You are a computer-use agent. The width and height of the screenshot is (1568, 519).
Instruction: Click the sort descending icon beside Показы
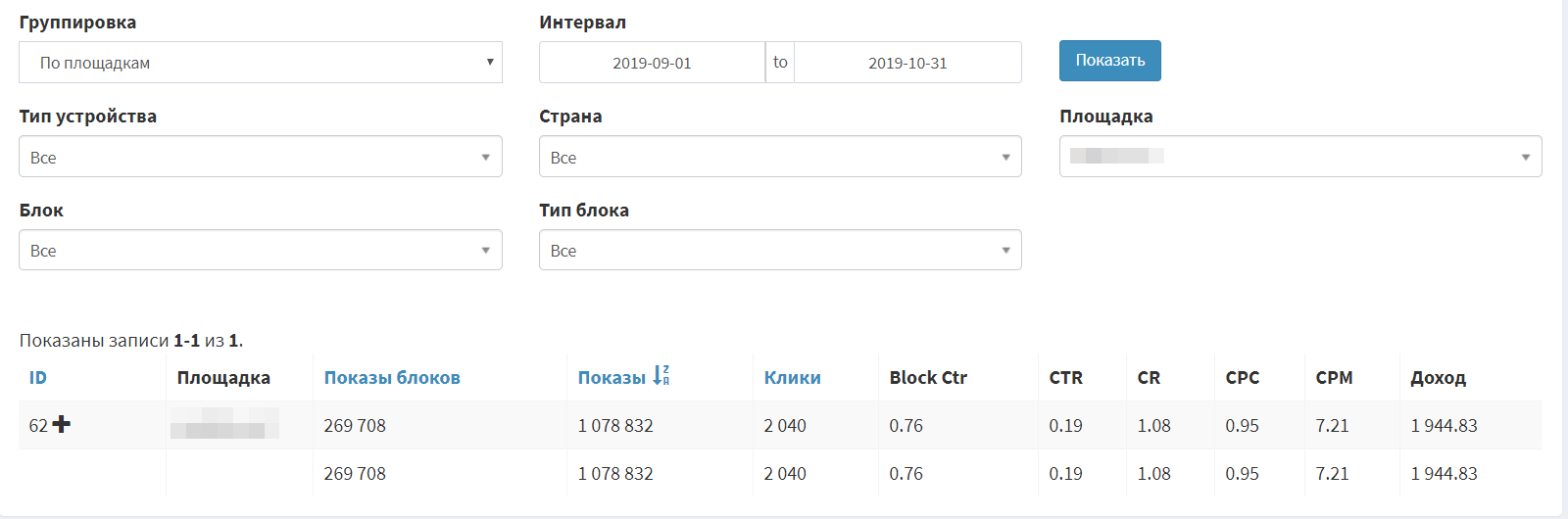(x=661, y=376)
